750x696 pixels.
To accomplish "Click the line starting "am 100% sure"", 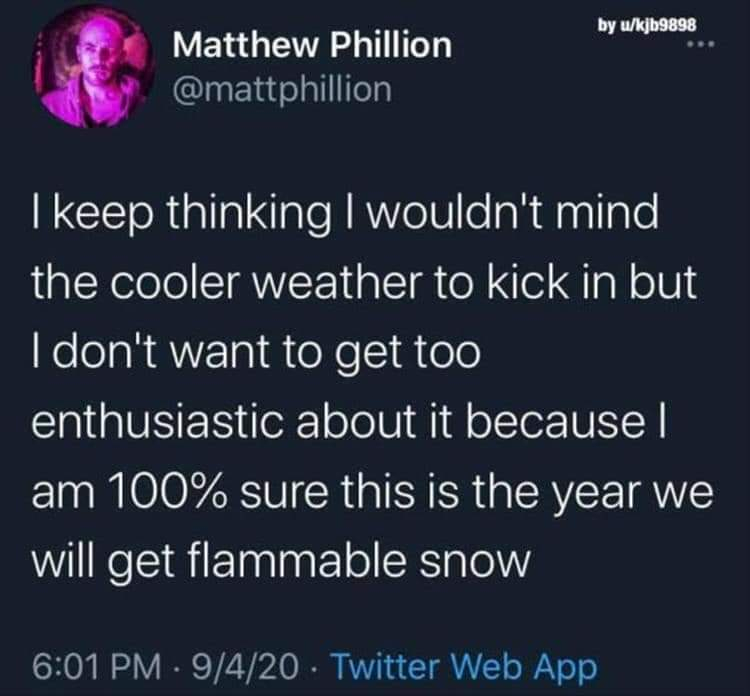I will 372,491.
